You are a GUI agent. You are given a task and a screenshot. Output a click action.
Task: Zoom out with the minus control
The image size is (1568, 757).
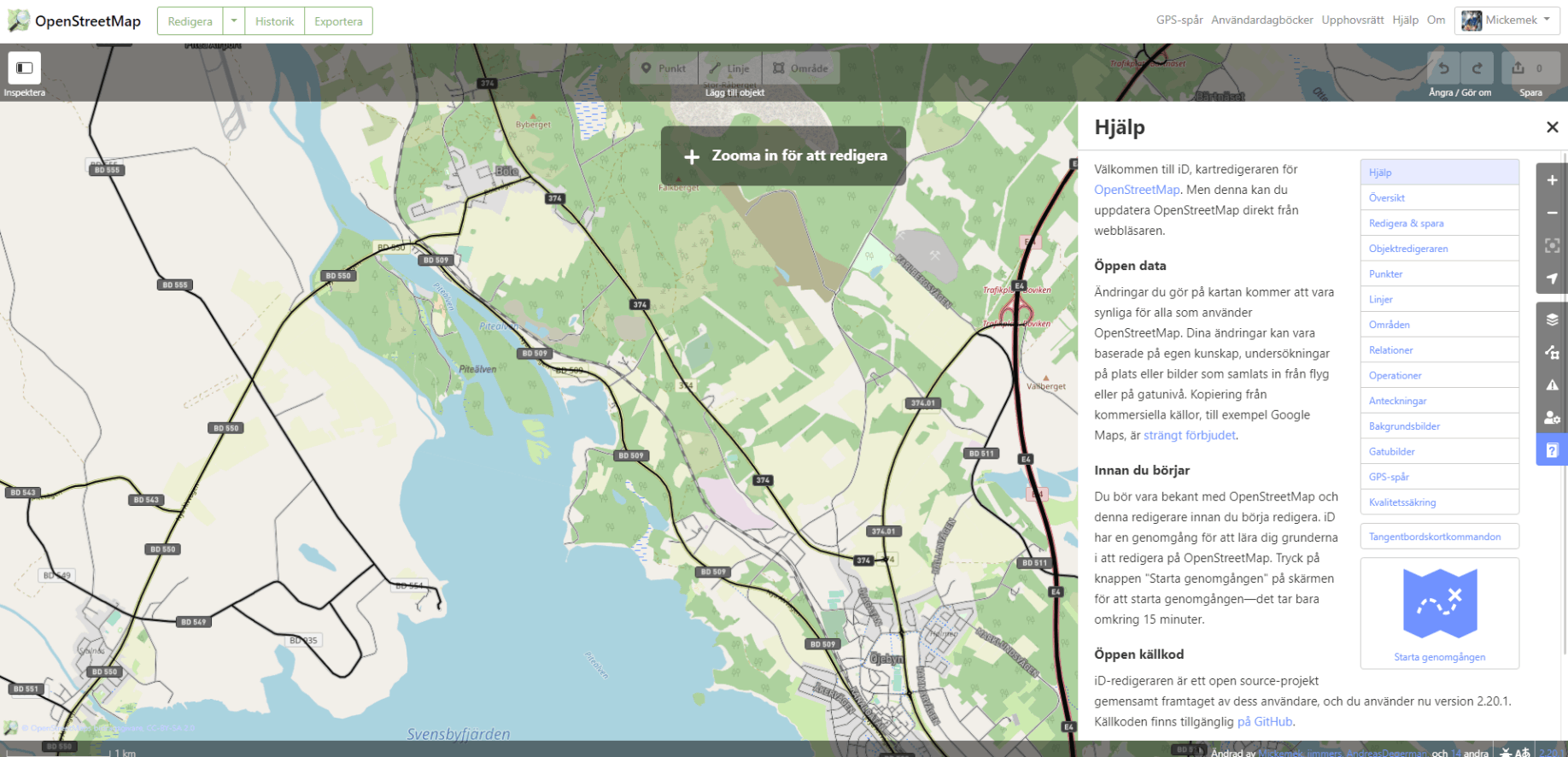1552,213
